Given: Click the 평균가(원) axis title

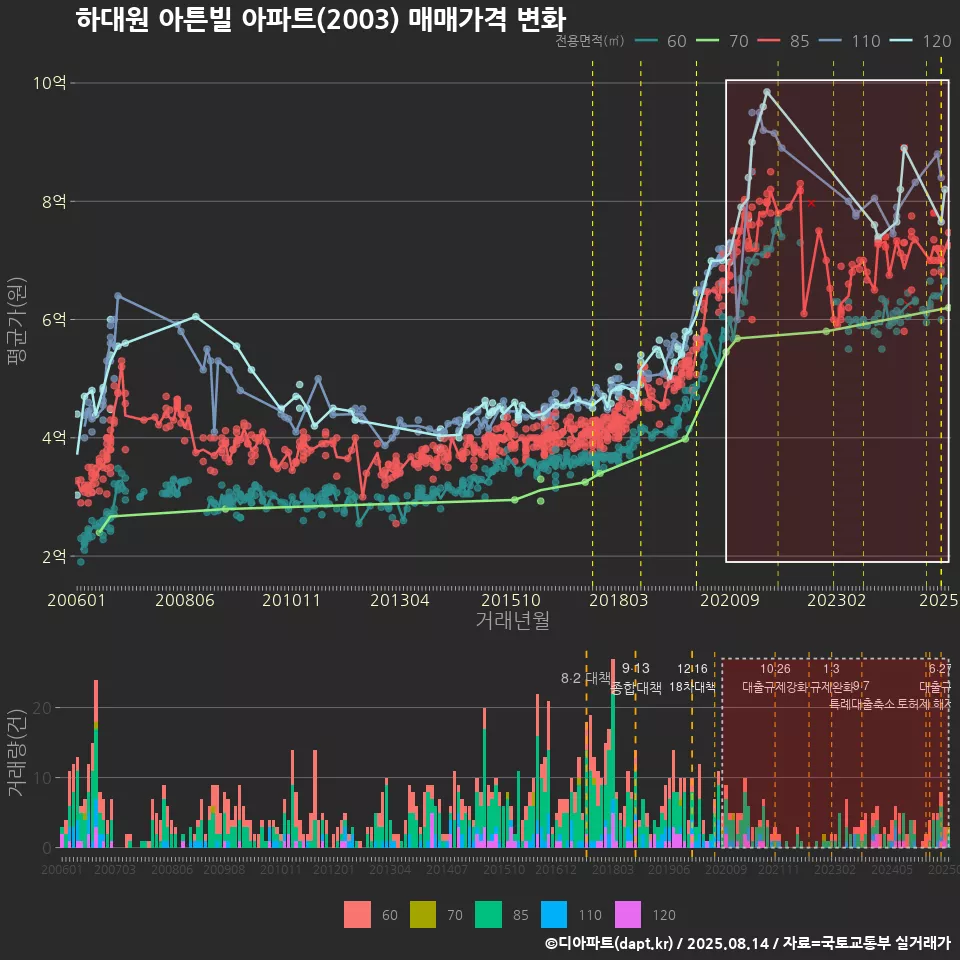Looking at the screenshot, I should tap(17, 321).
